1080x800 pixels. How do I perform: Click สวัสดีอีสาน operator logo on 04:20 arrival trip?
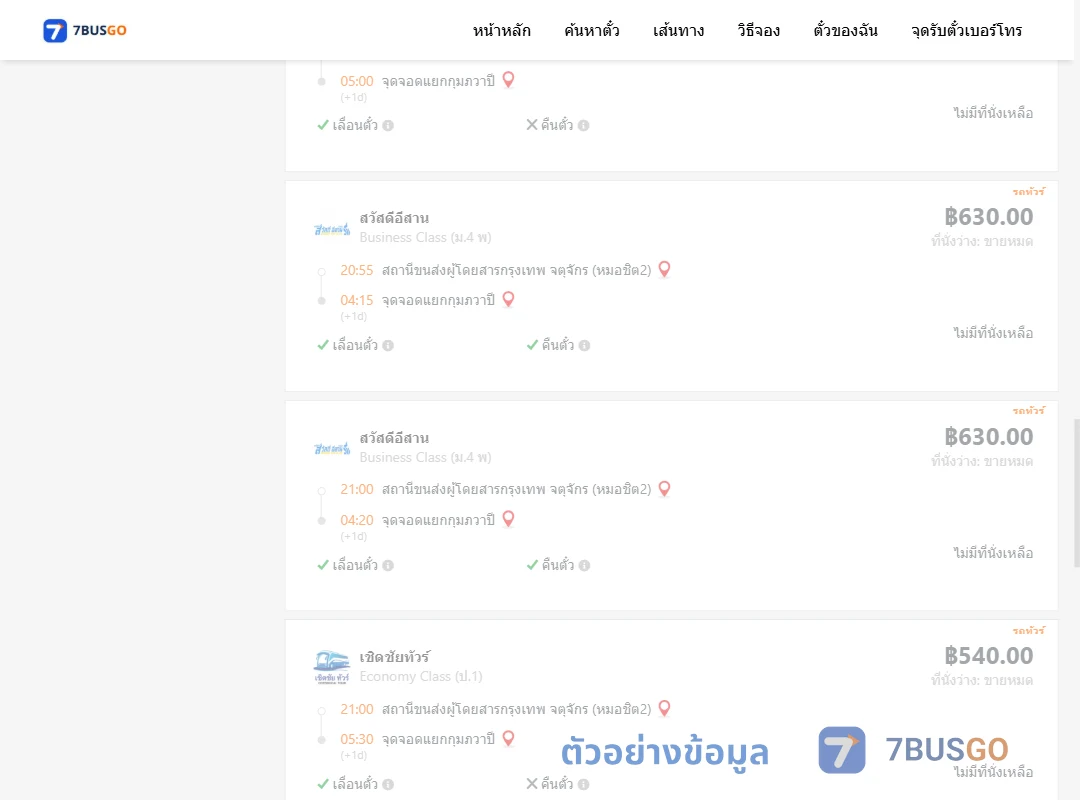pyautogui.click(x=332, y=449)
